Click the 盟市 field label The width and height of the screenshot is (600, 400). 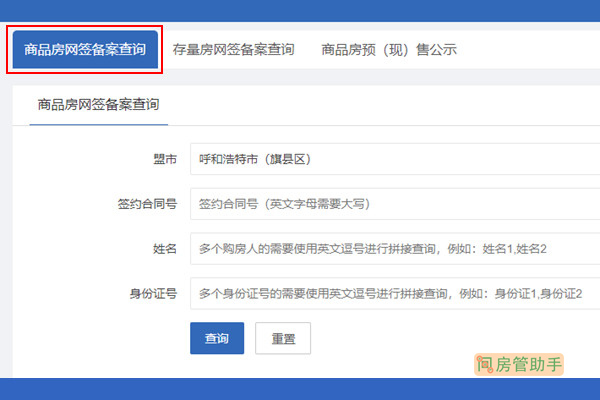[165, 159]
